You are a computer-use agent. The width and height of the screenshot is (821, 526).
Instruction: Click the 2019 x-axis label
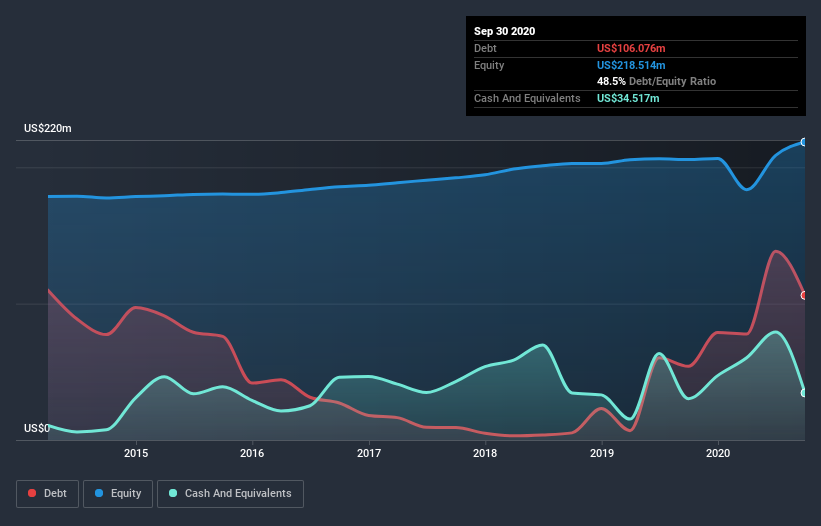(x=602, y=453)
